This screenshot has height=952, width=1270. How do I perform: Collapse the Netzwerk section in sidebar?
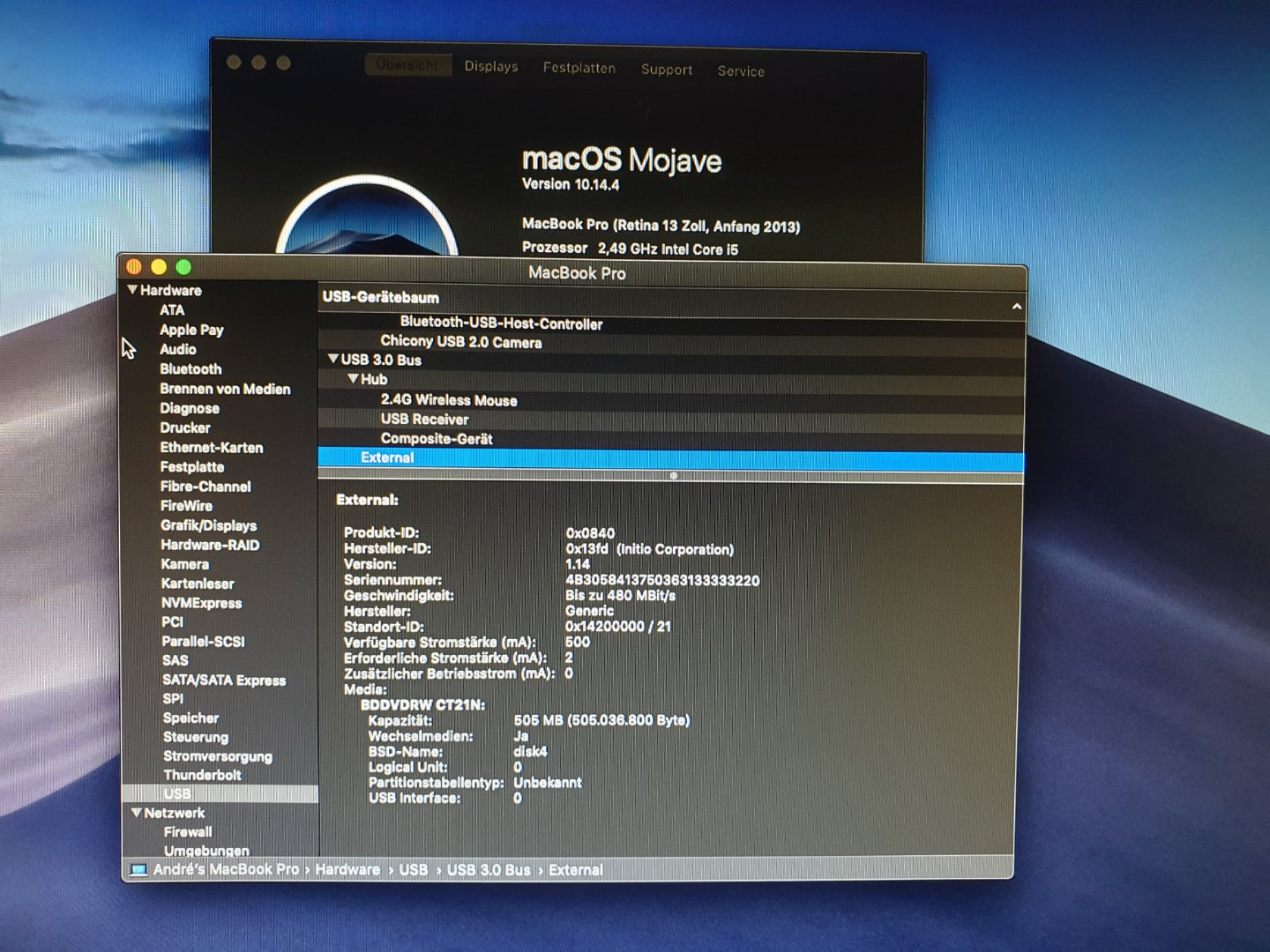(137, 813)
